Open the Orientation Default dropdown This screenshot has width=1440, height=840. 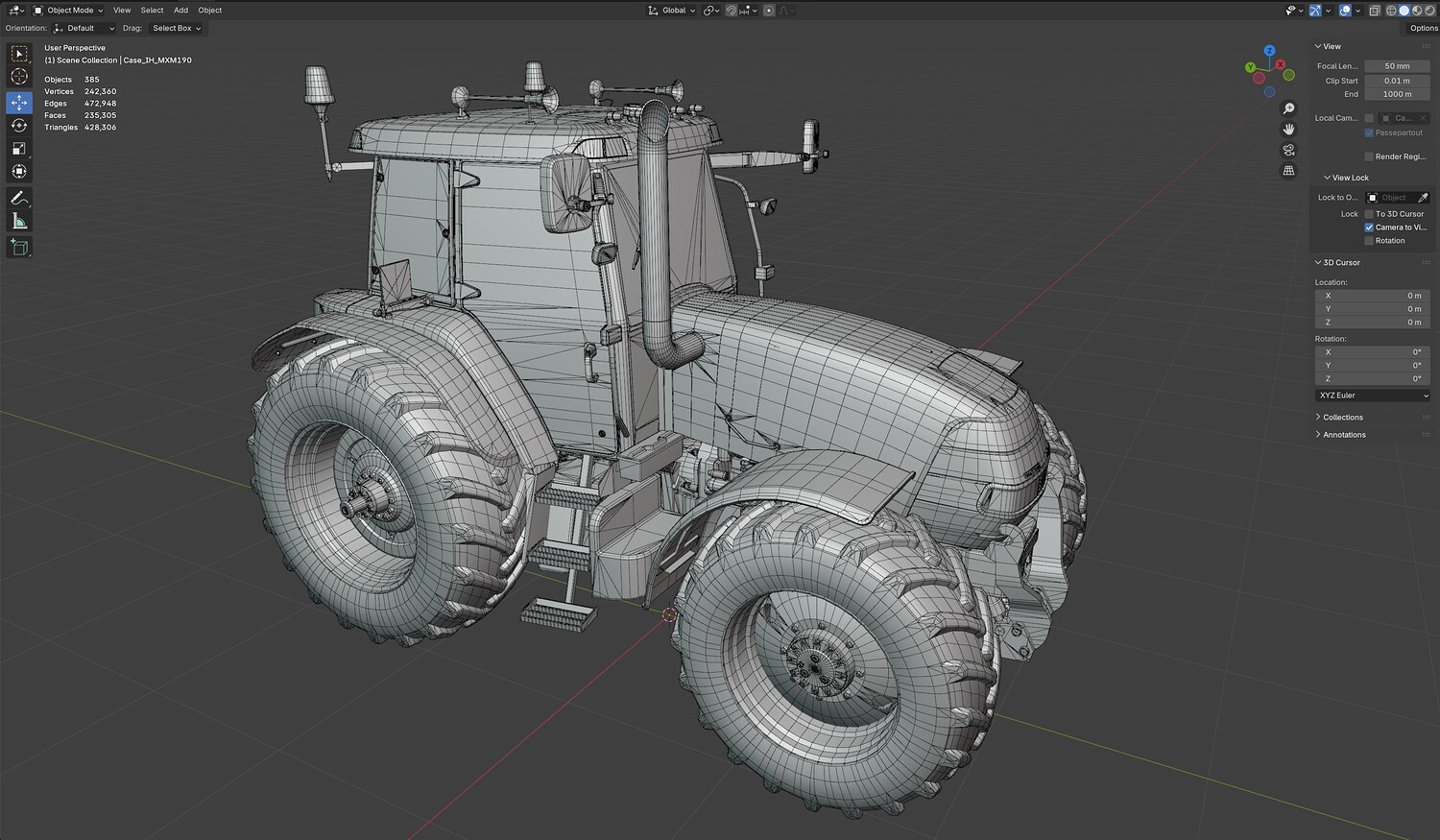point(84,29)
